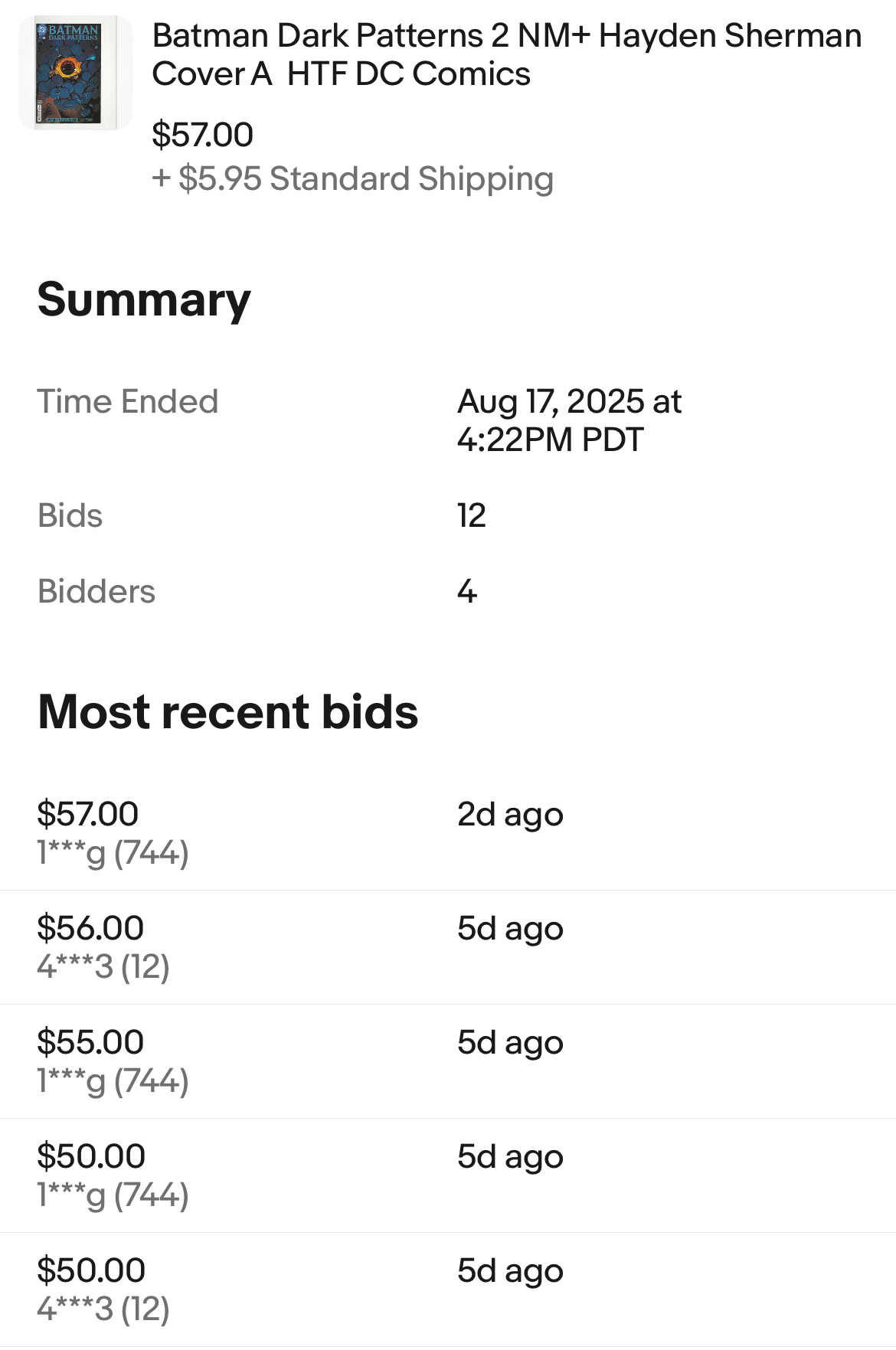
Task: View bidder 4***3 (12) on $56.00 bid
Action: tap(103, 966)
